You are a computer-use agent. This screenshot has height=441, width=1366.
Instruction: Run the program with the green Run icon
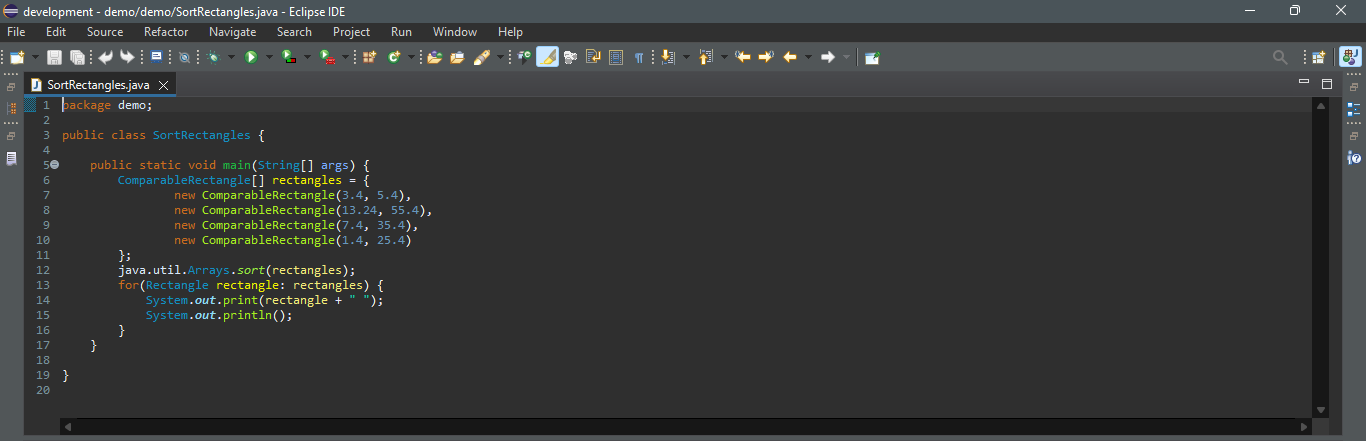pos(250,57)
